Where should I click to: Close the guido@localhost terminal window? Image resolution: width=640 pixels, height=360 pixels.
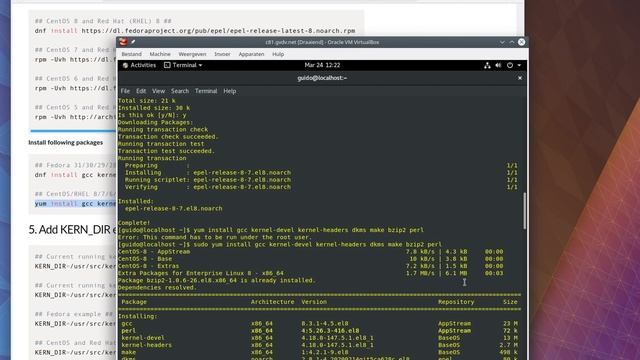[520, 78]
